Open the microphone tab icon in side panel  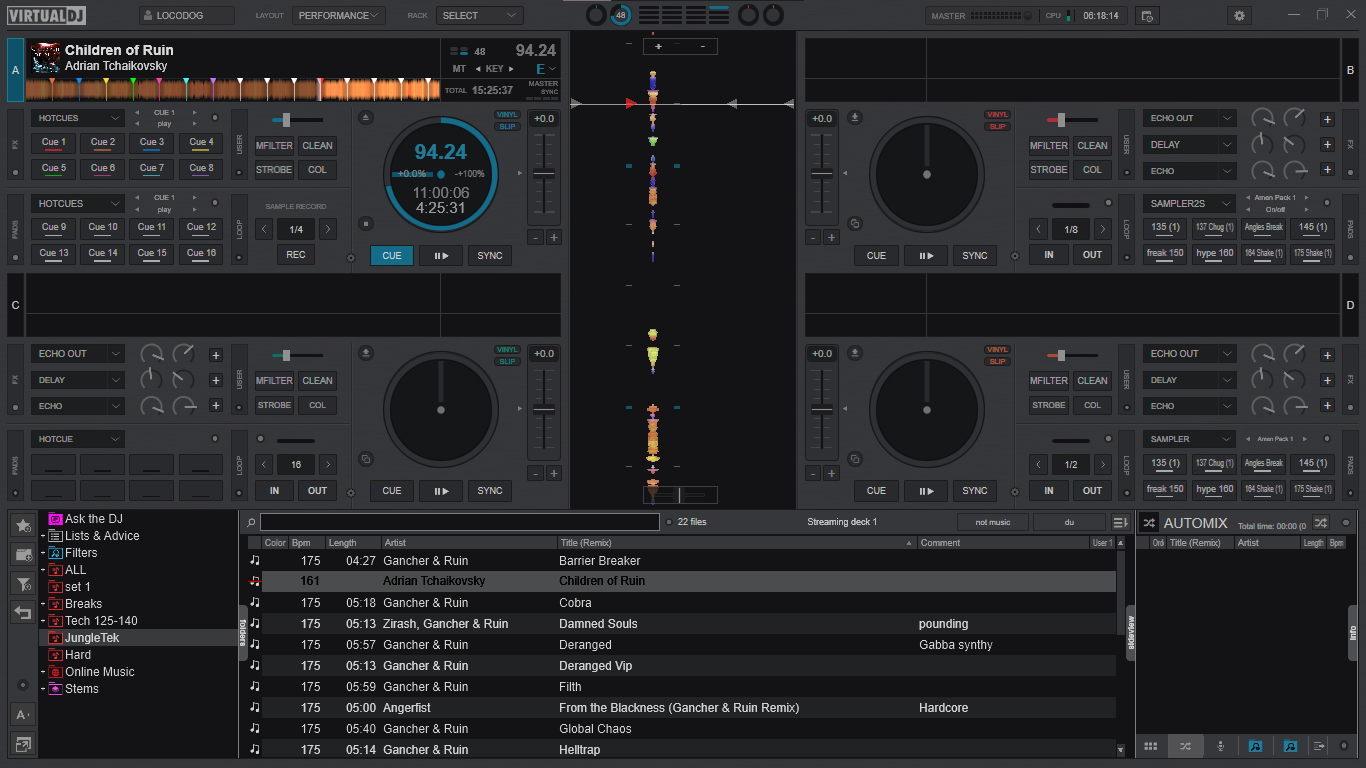click(1220, 746)
